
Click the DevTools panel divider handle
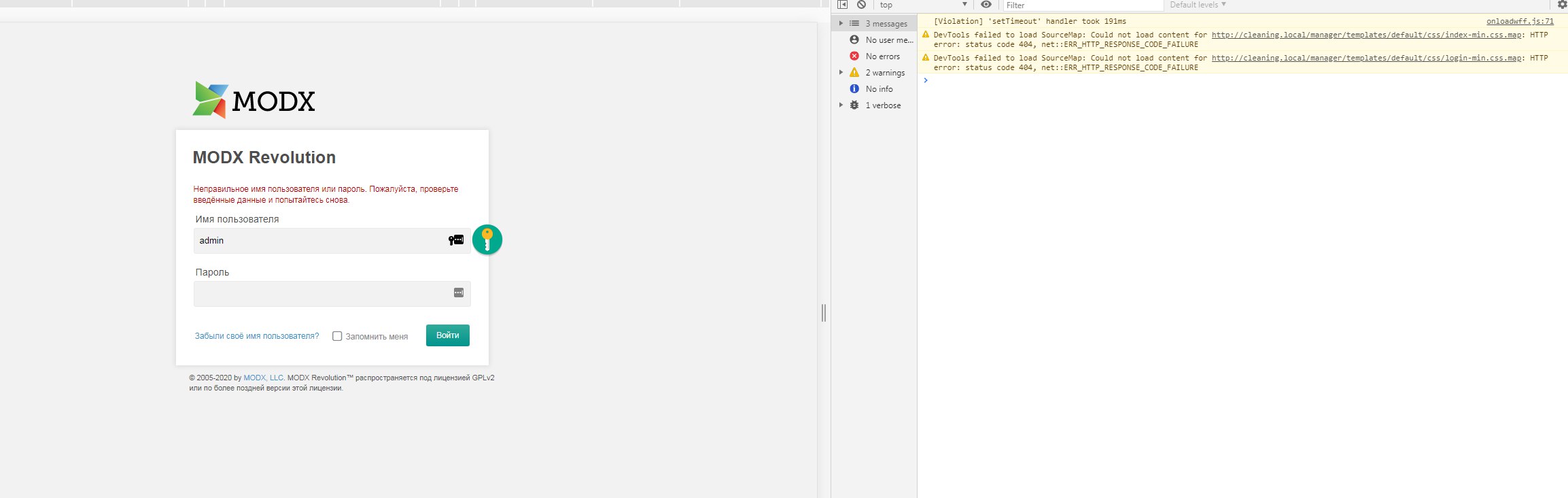pyautogui.click(x=824, y=313)
